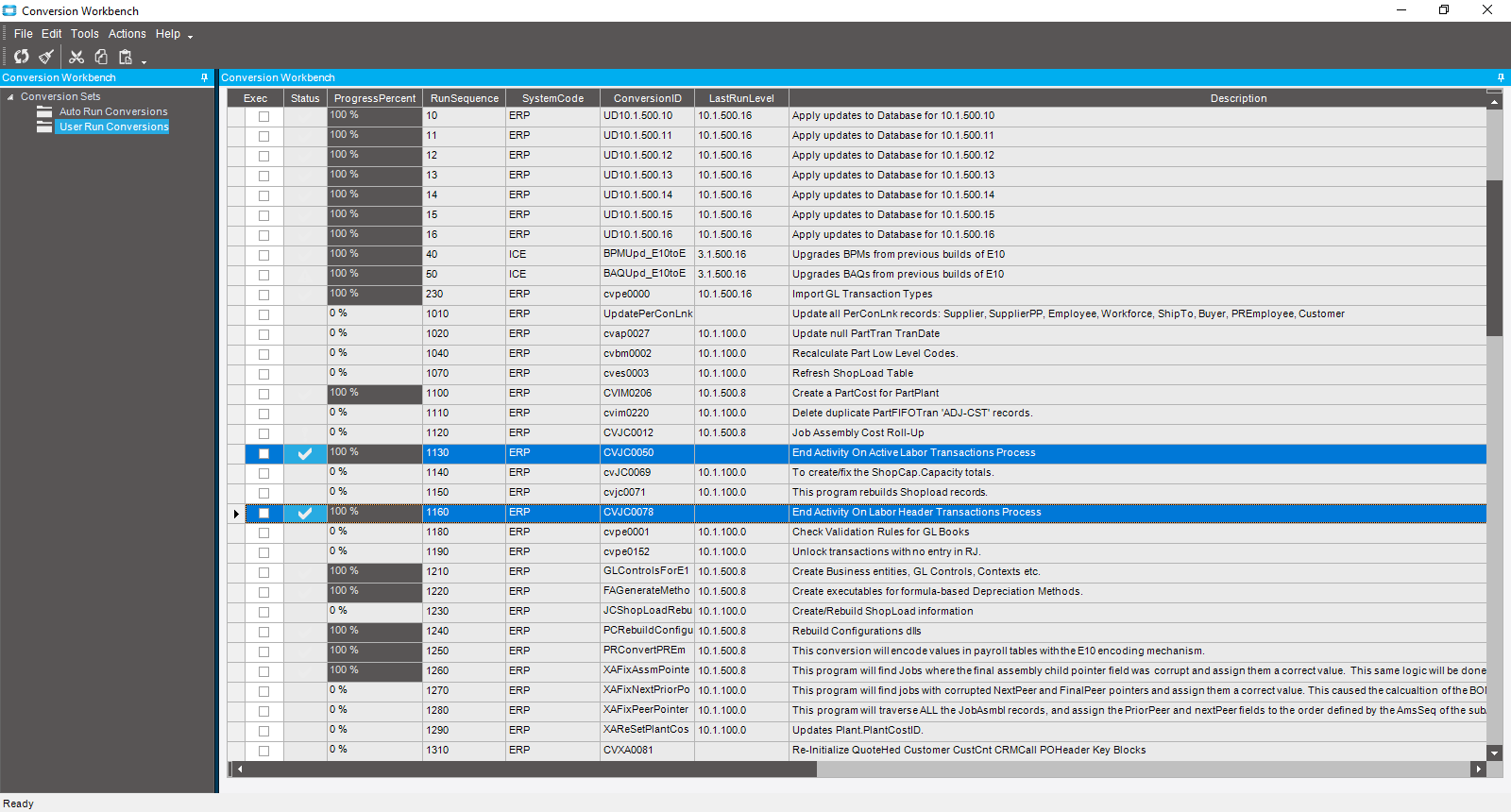The width and height of the screenshot is (1511, 812).
Task: Click the 0 % progress cell for sequence 1010
Action: (375, 314)
